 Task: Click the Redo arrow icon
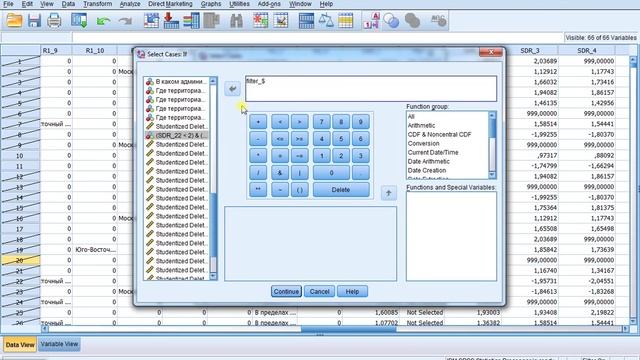pos(125,20)
